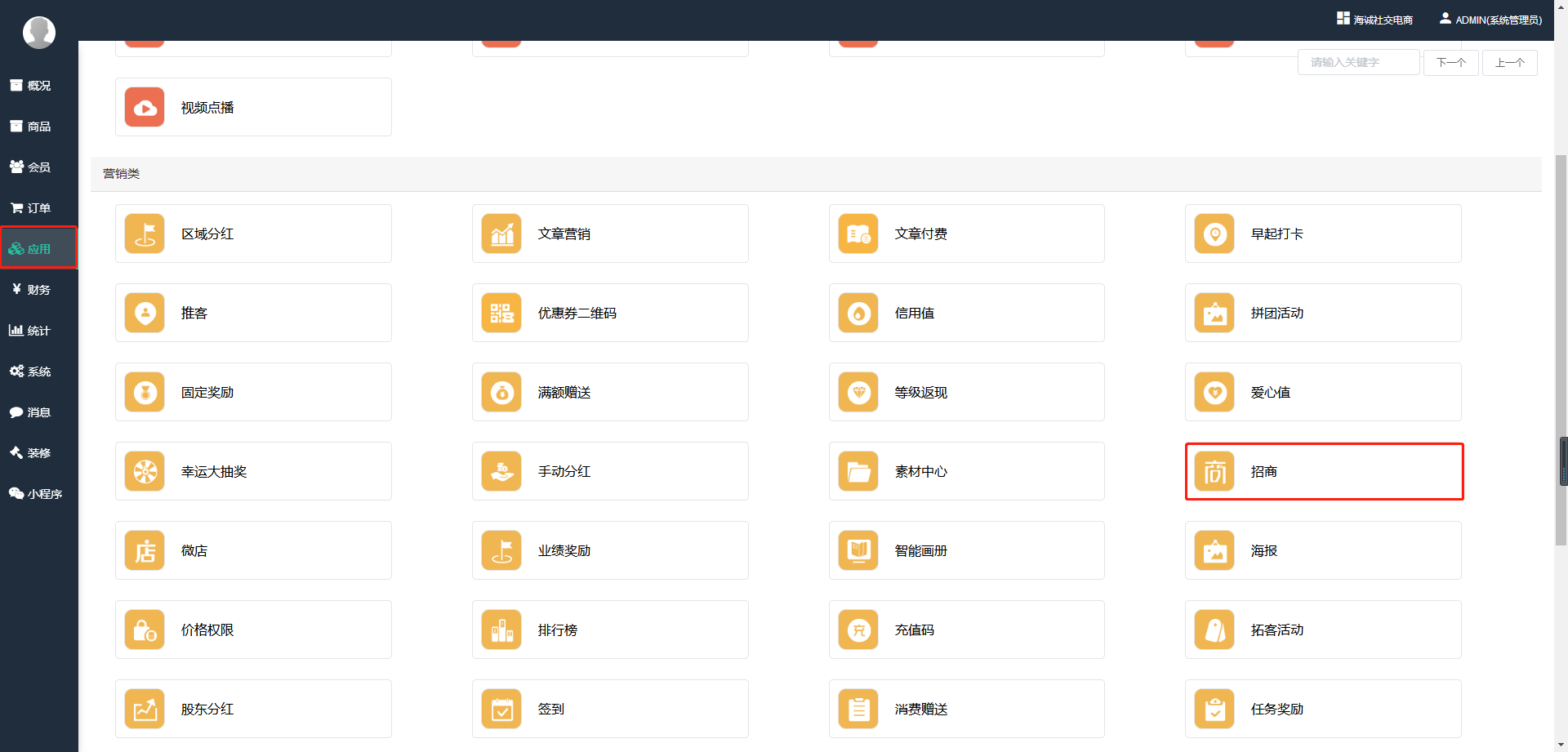Image resolution: width=1568 pixels, height=752 pixels.
Task: Click the 素材中心 folder icon
Action: pos(858,472)
